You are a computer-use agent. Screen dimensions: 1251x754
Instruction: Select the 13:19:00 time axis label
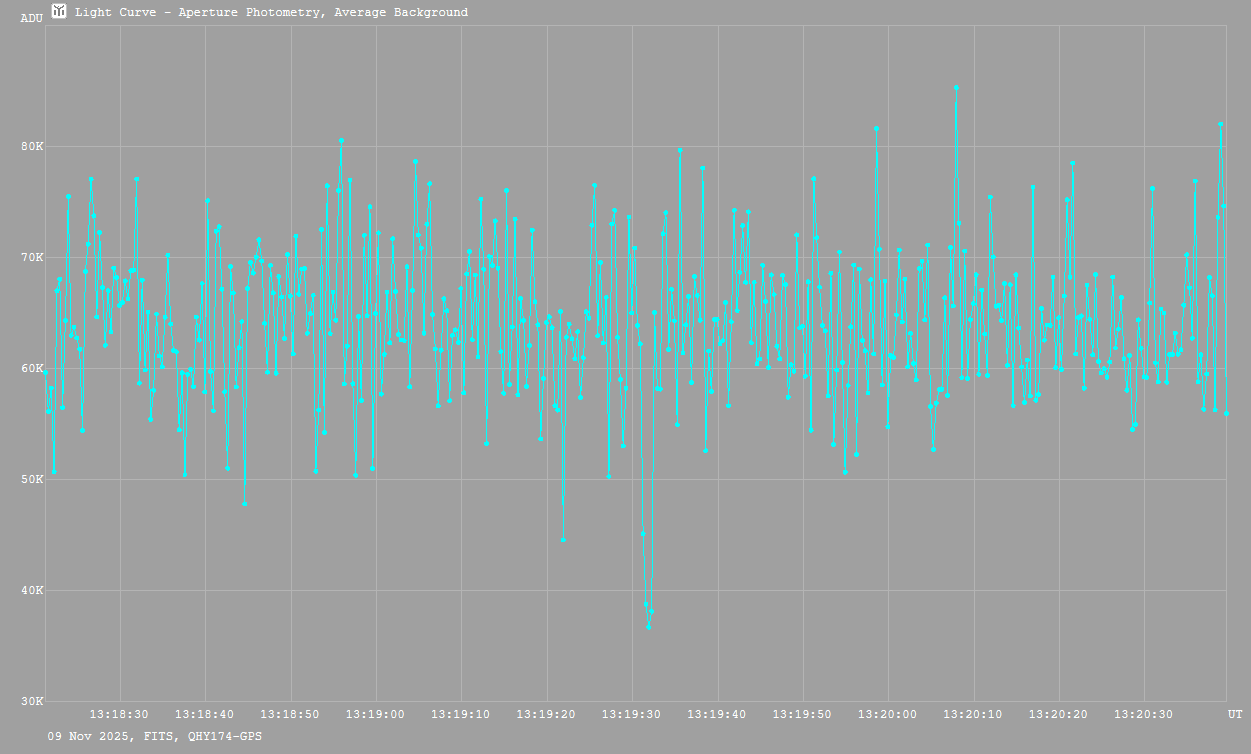pos(376,714)
